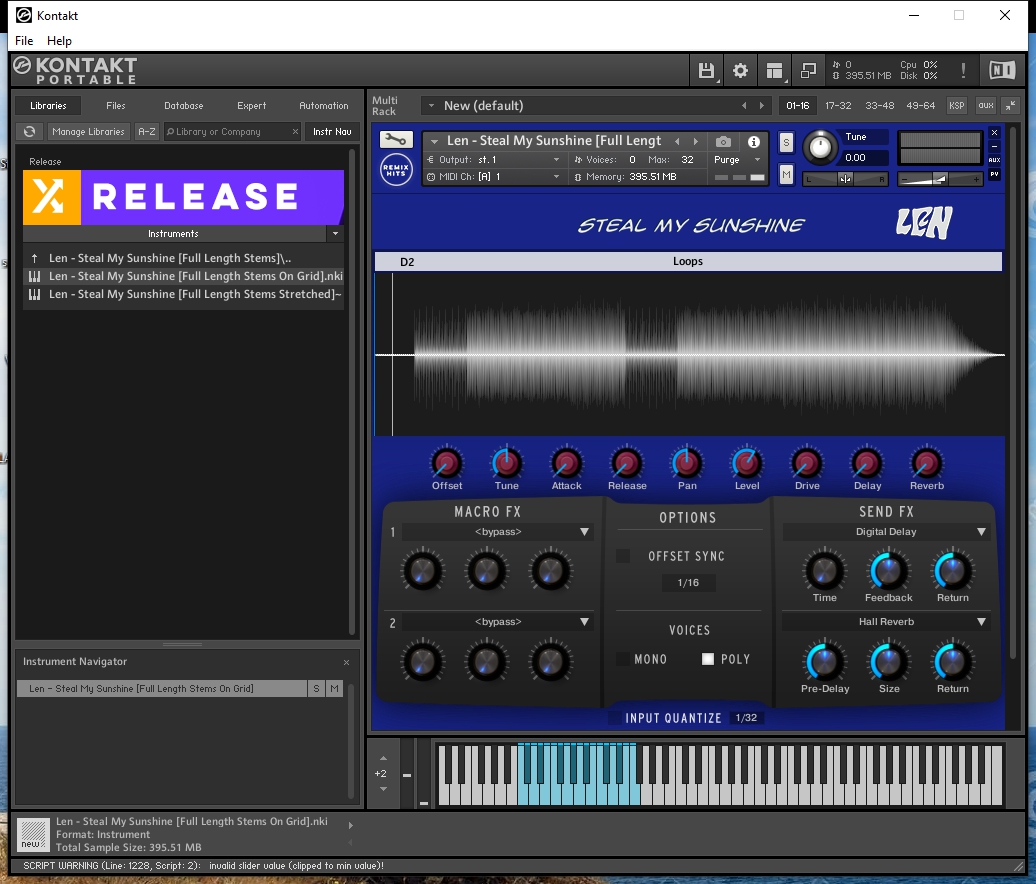
Task: Mute the instrument with the header M button
Action: (x=786, y=175)
